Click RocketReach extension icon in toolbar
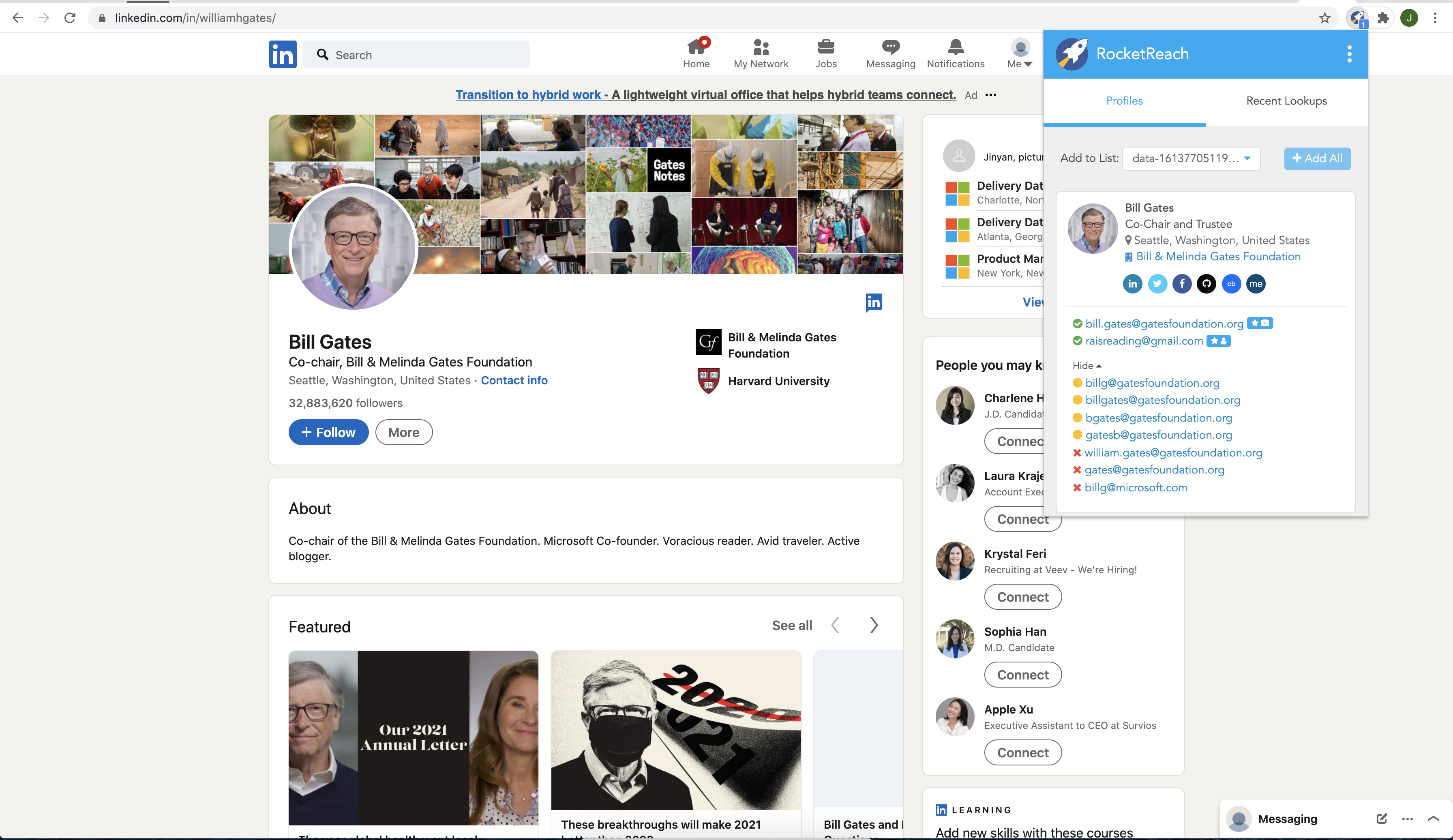This screenshot has width=1453, height=840. tap(1357, 18)
